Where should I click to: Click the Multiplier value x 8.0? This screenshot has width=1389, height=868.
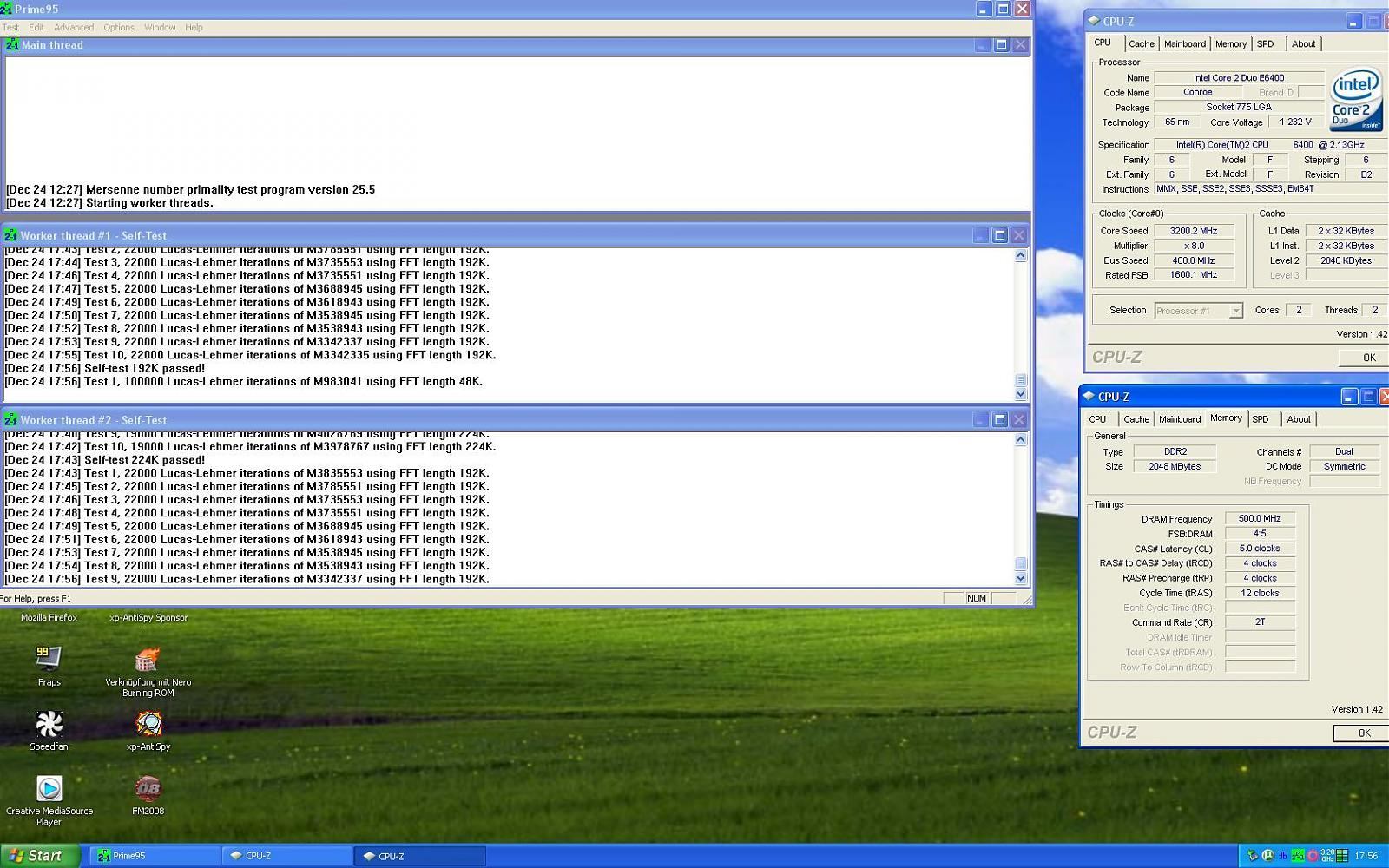coord(1194,246)
